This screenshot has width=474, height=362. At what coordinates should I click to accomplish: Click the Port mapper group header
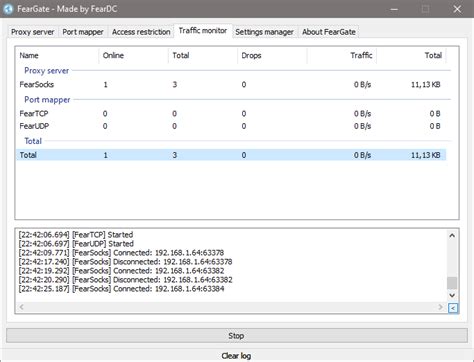click(x=47, y=100)
